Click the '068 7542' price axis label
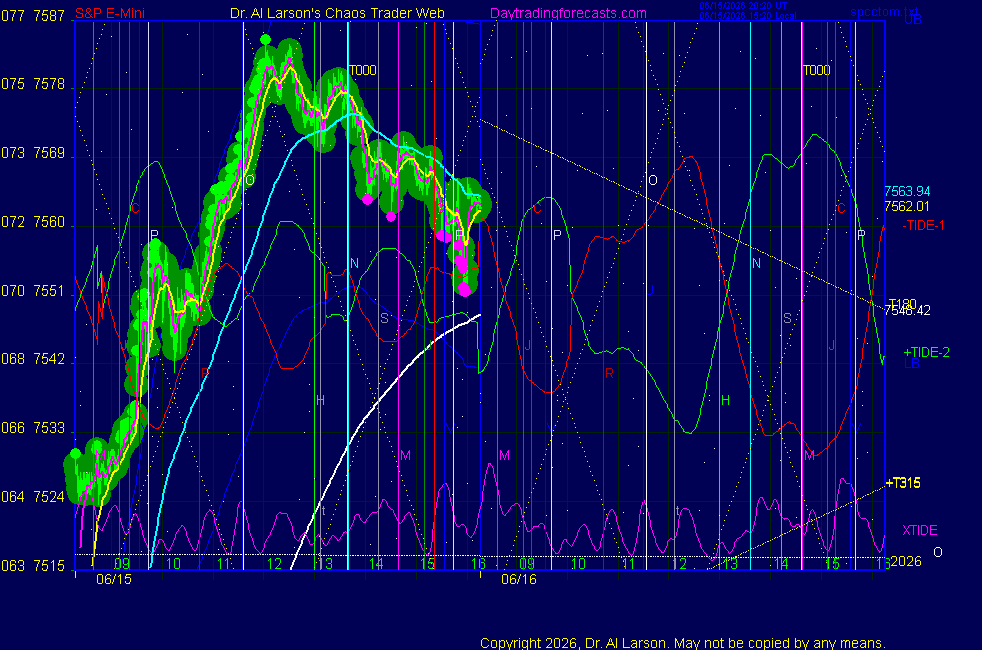Image resolution: width=982 pixels, height=650 pixels. (33, 359)
